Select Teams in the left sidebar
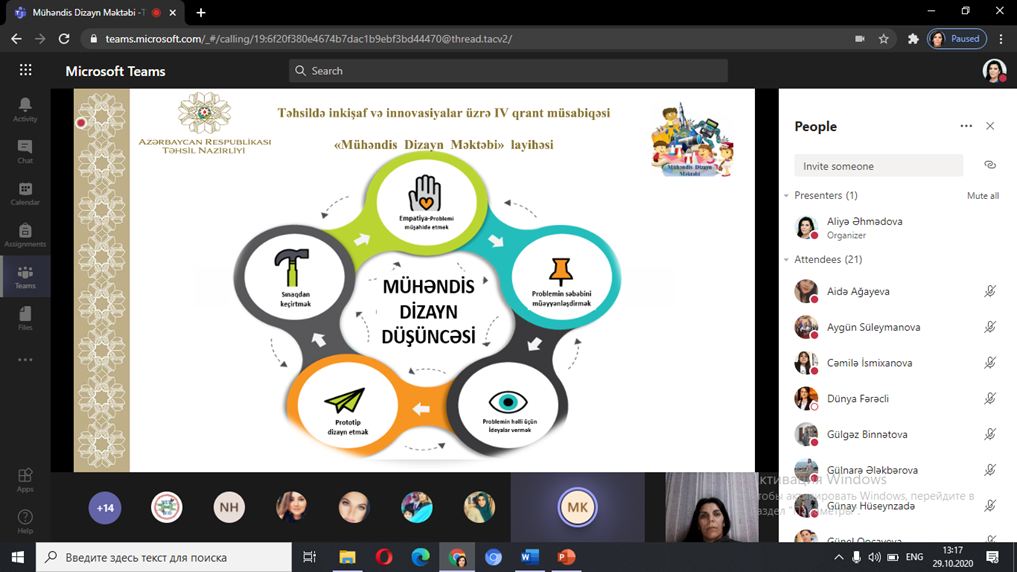This screenshot has height=572, width=1017. [25, 277]
